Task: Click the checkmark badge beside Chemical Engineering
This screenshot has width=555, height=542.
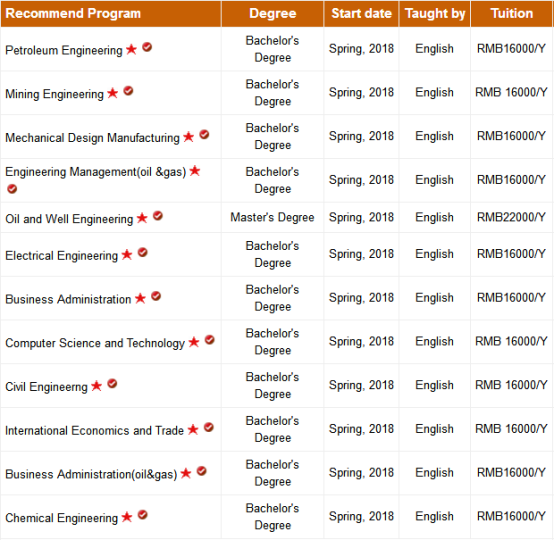Action: pyautogui.click(x=143, y=515)
